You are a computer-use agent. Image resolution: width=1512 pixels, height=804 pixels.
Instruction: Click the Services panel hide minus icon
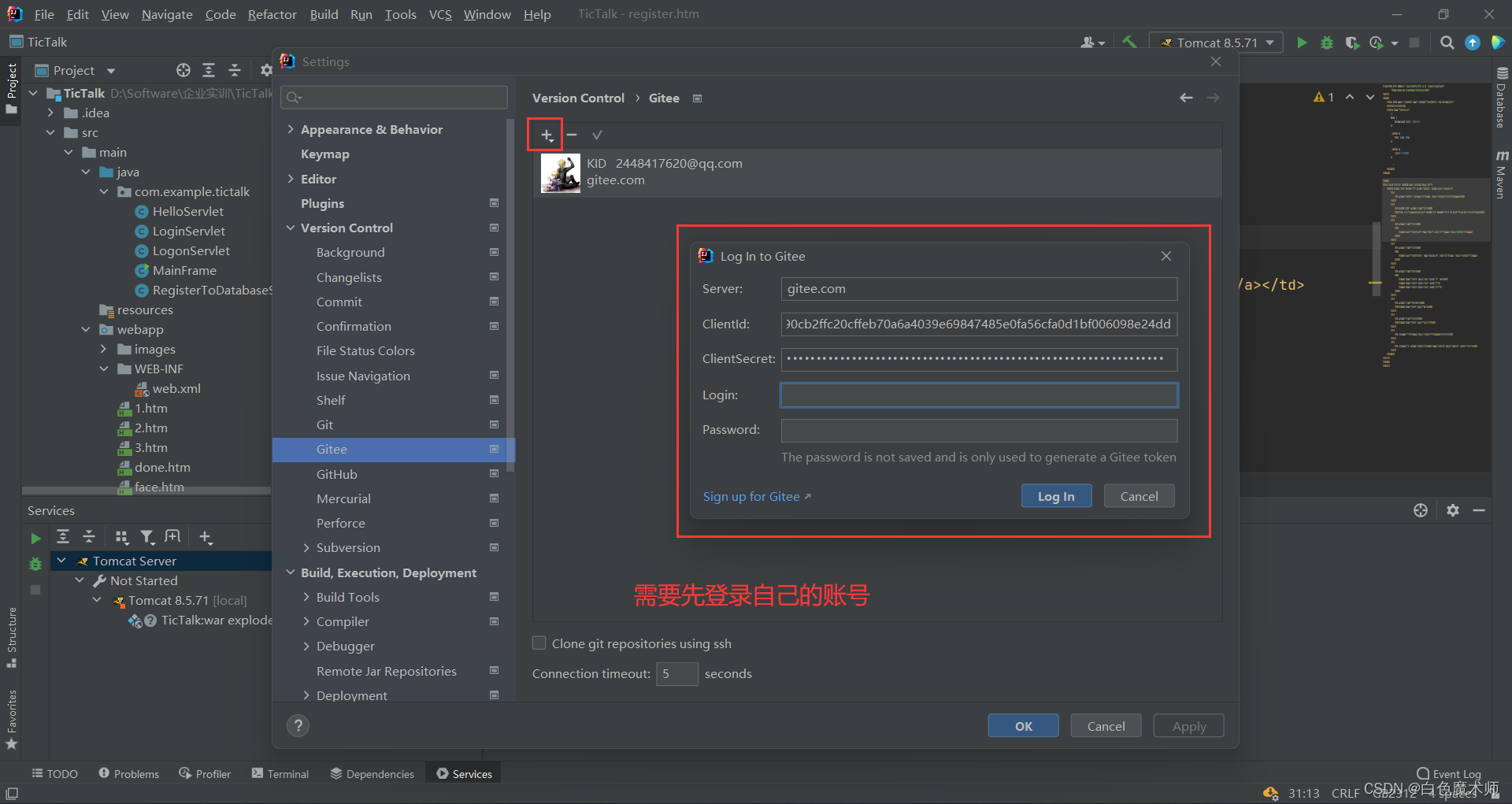[x=1479, y=510]
